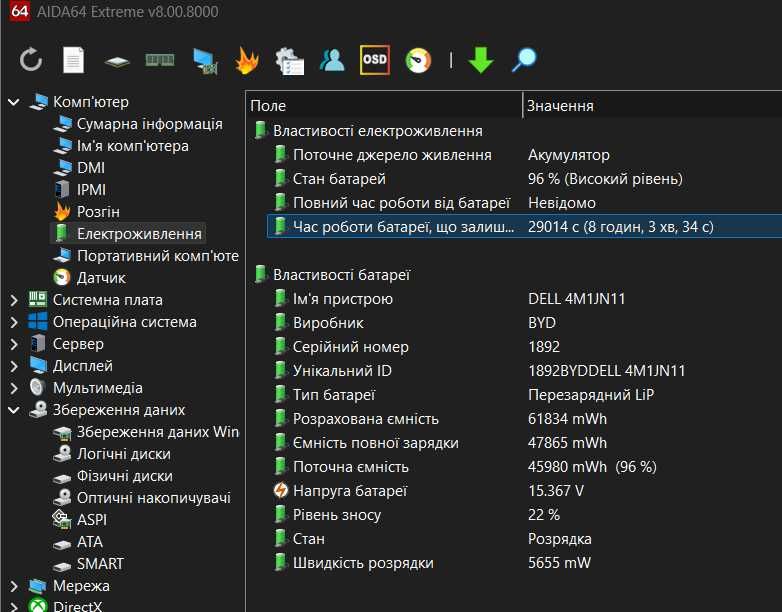Open the gauge sensor panel icon
Screen dimensions: 782x612
pyautogui.click(x=418, y=60)
